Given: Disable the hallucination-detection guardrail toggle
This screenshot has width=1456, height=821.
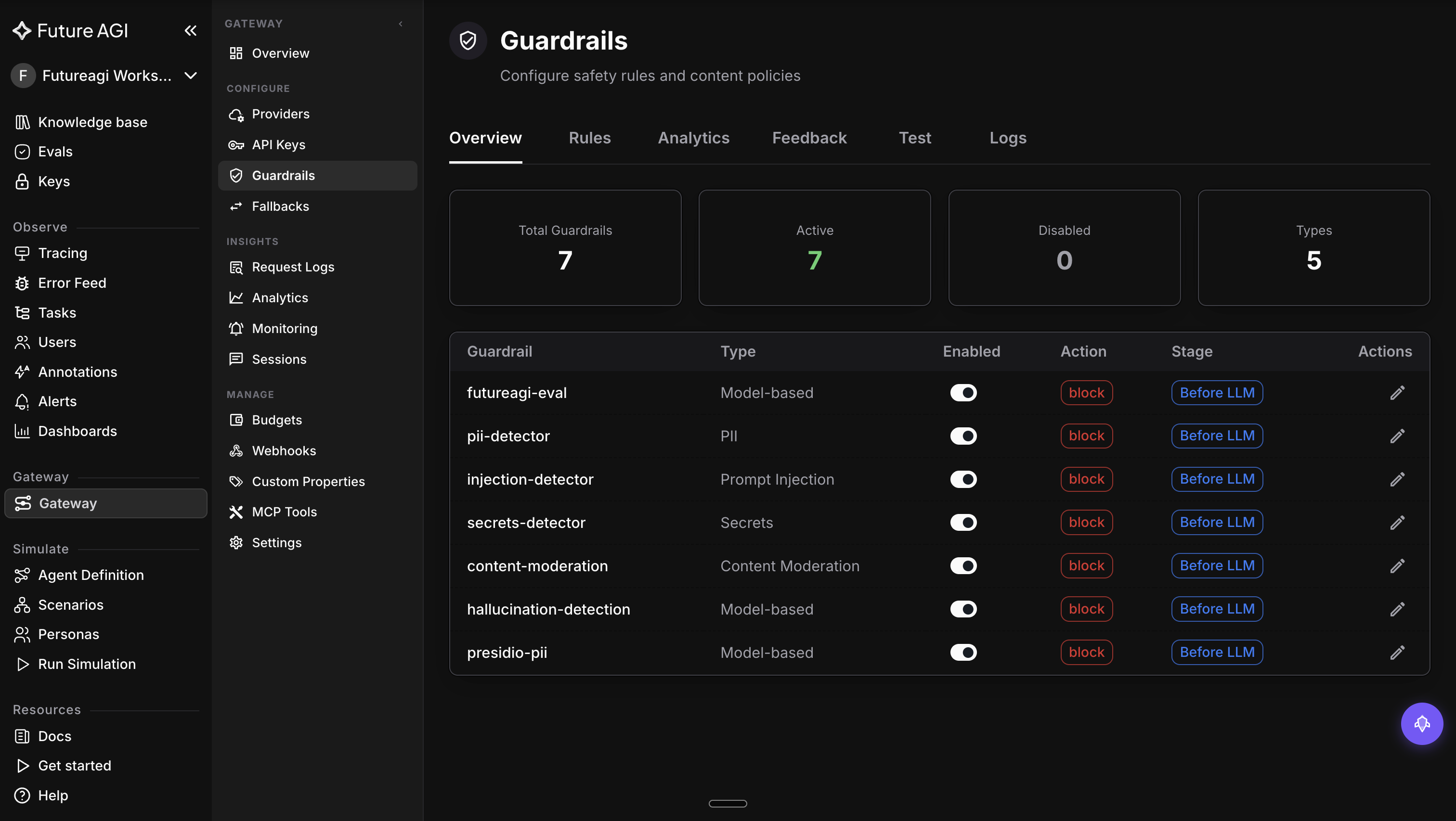Looking at the screenshot, I should point(963,609).
